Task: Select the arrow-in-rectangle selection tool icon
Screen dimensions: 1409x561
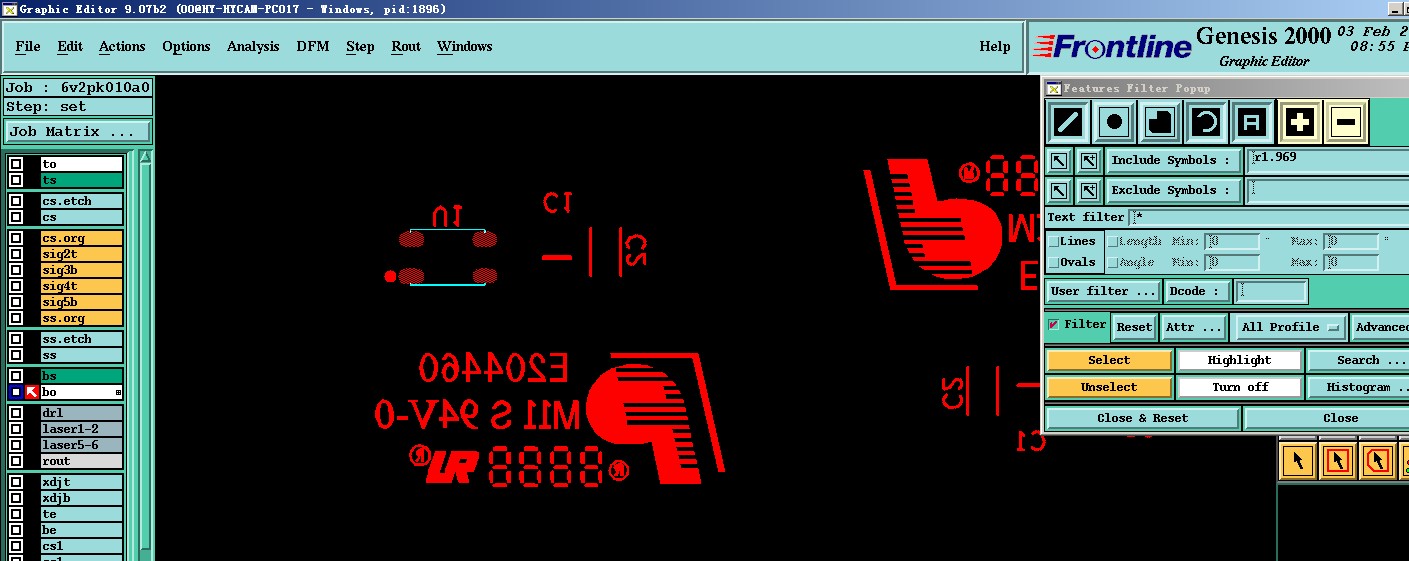Action: 1337,461
